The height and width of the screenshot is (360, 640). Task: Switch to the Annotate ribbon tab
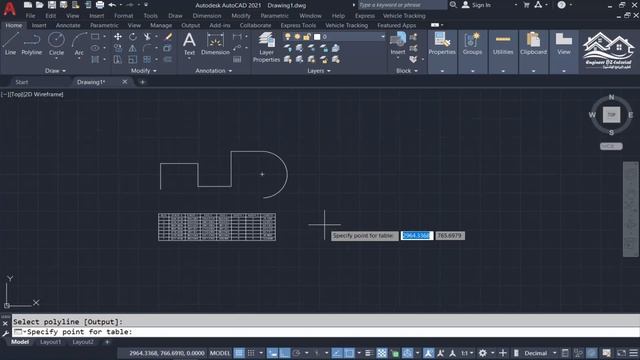(68, 25)
